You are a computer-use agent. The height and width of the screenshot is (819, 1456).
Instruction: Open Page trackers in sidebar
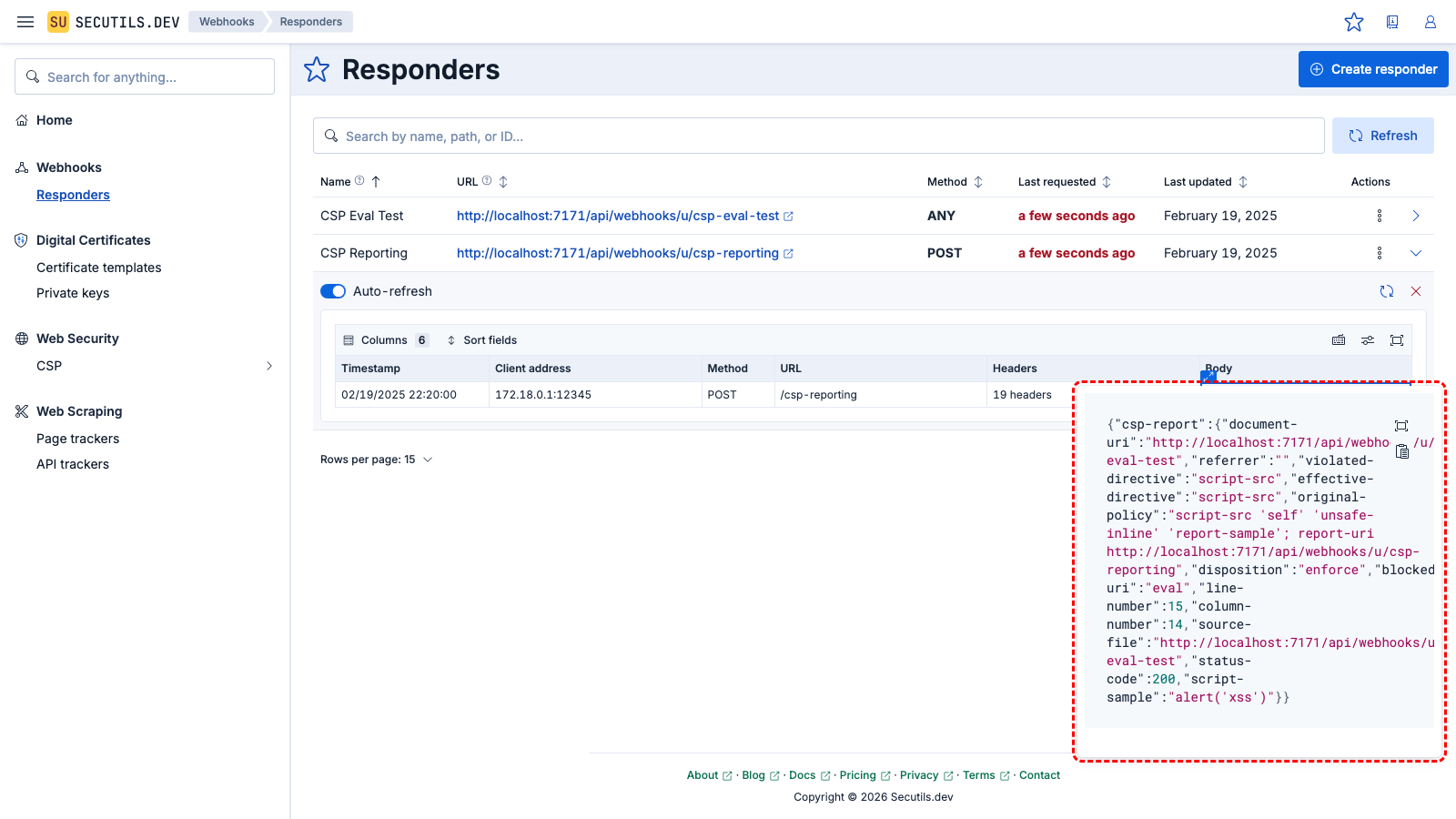pos(77,439)
